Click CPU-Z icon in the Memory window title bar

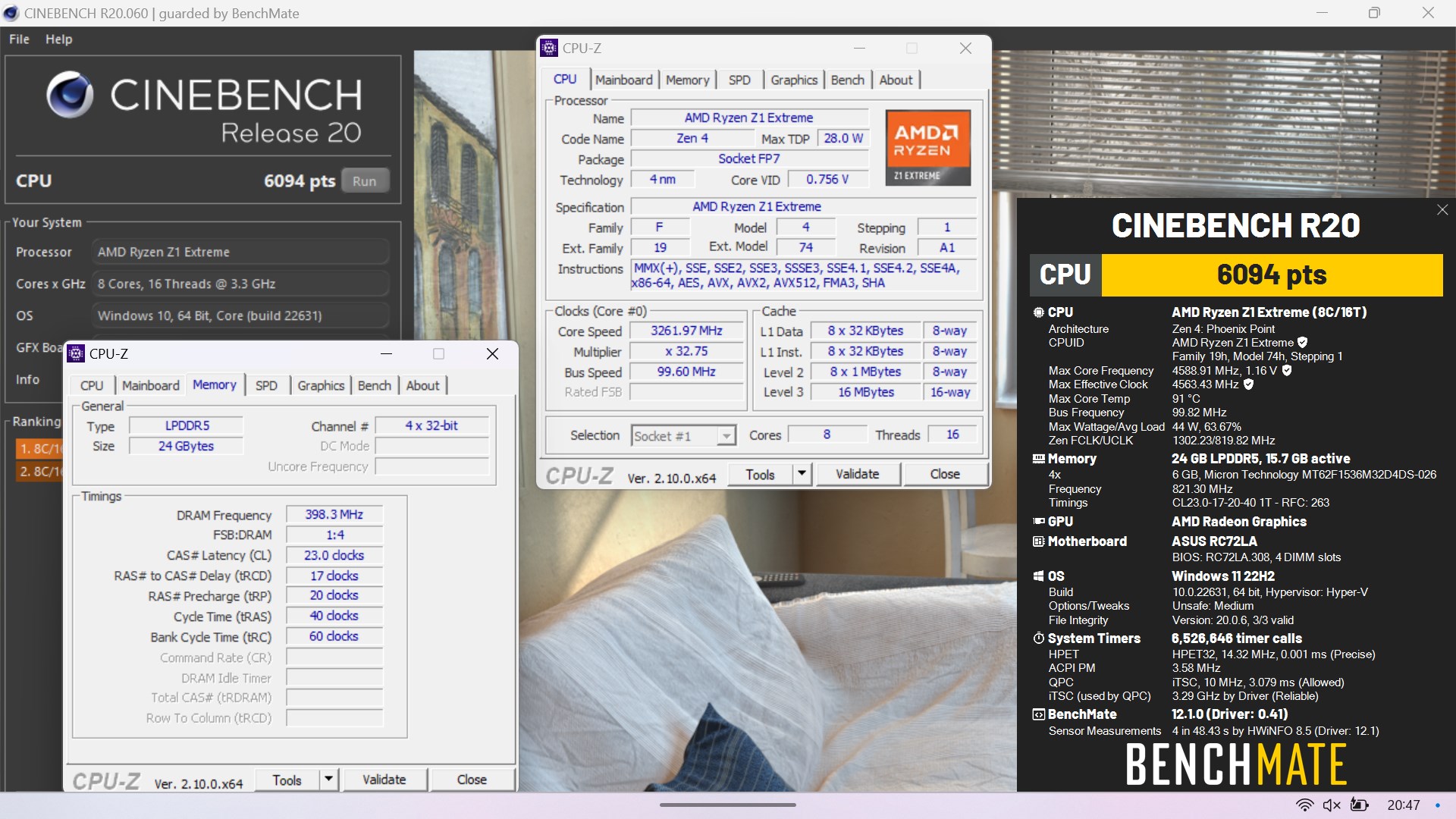(76, 353)
